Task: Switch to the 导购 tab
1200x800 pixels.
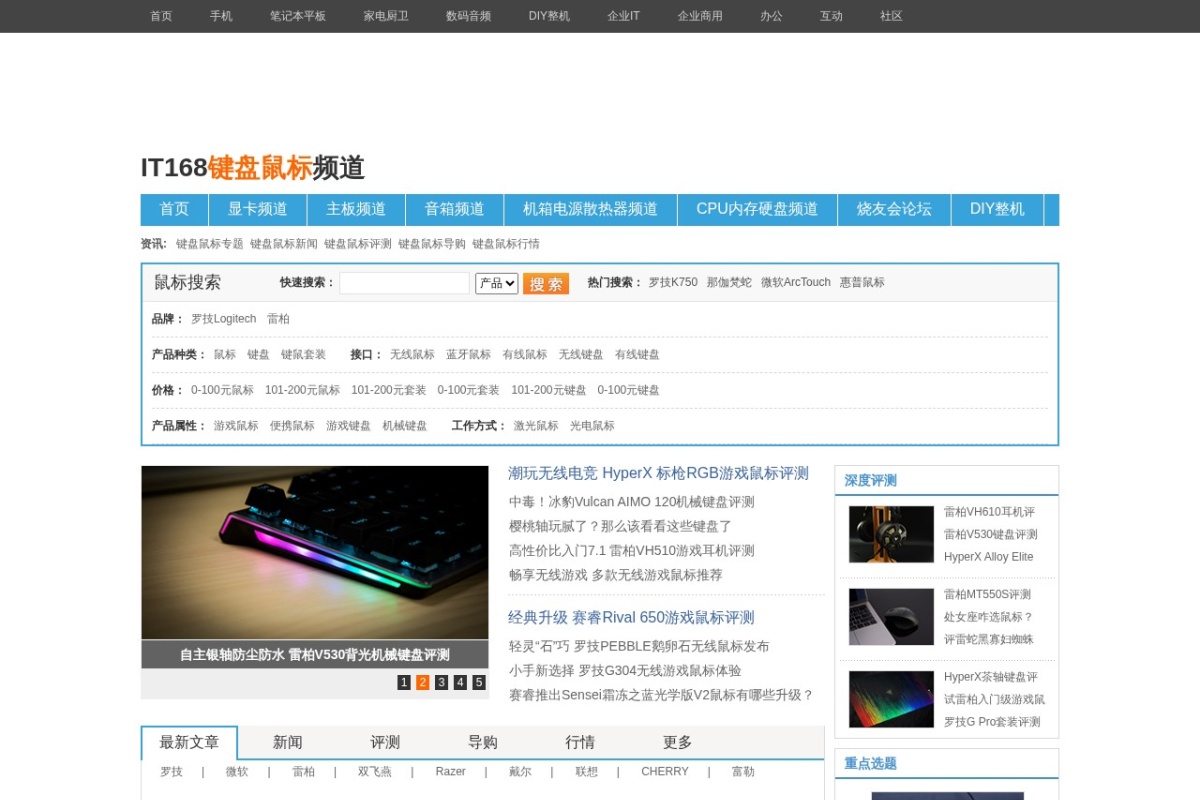Action: [x=482, y=743]
